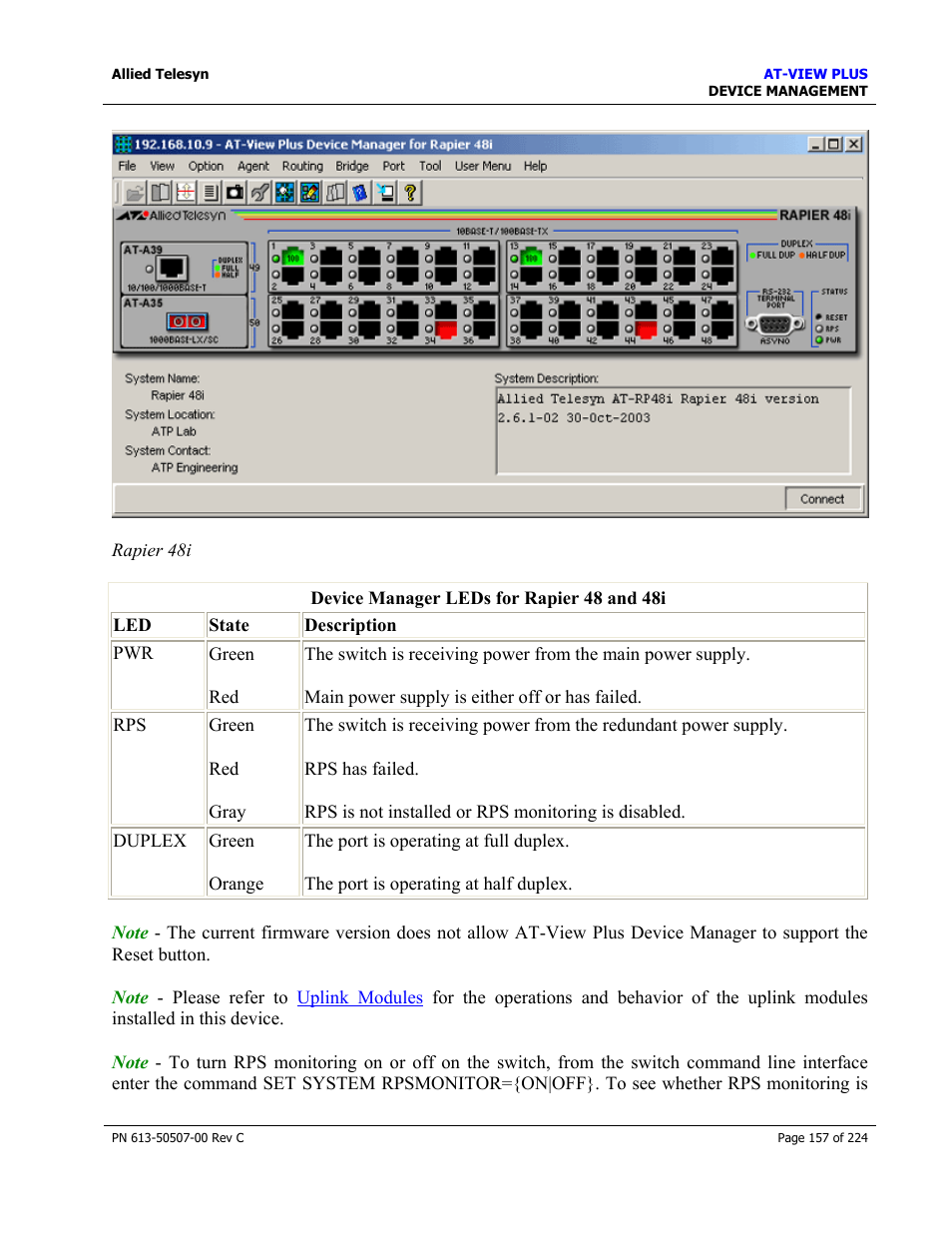Open the View menu
The width and height of the screenshot is (952, 1233).
(x=162, y=167)
